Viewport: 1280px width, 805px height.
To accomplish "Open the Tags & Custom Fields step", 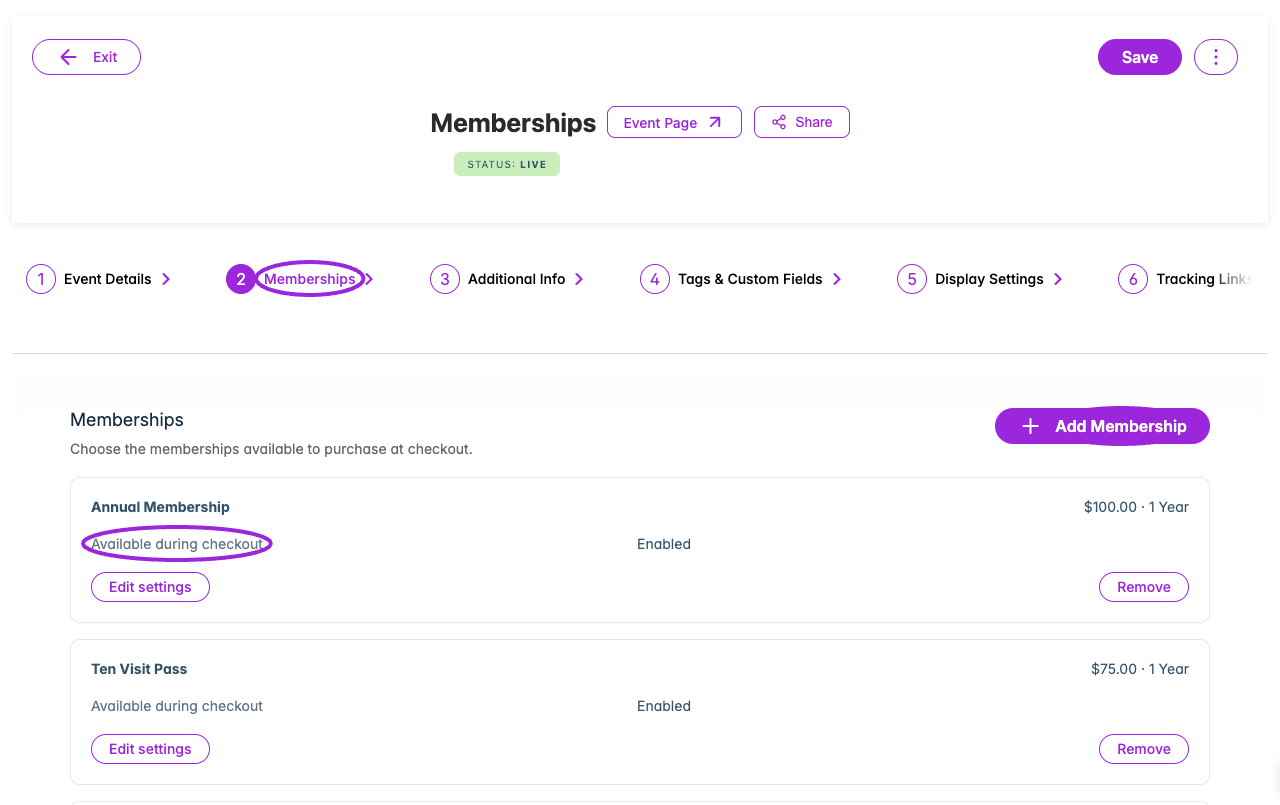I will pyautogui.click(x=750, y=279).
